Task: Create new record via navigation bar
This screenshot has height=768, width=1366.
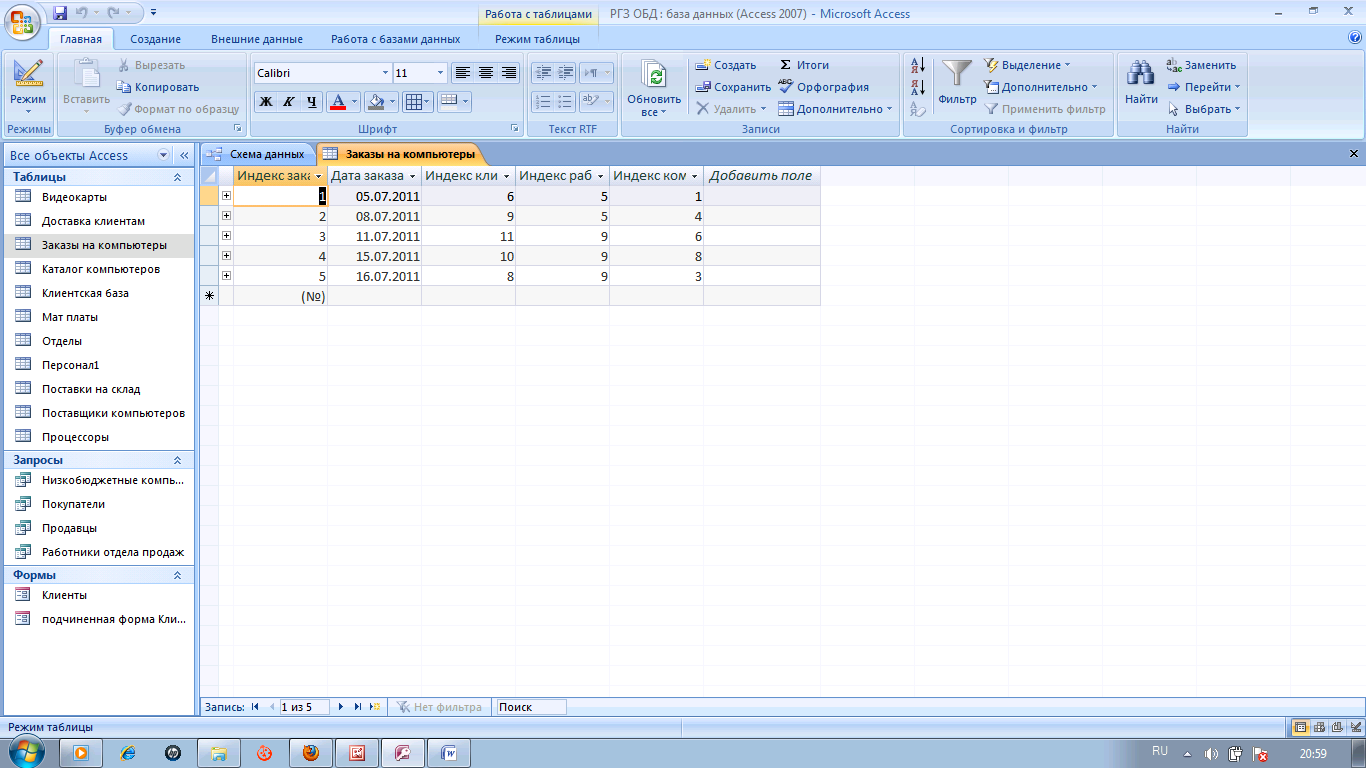Action: coord(374,707)
